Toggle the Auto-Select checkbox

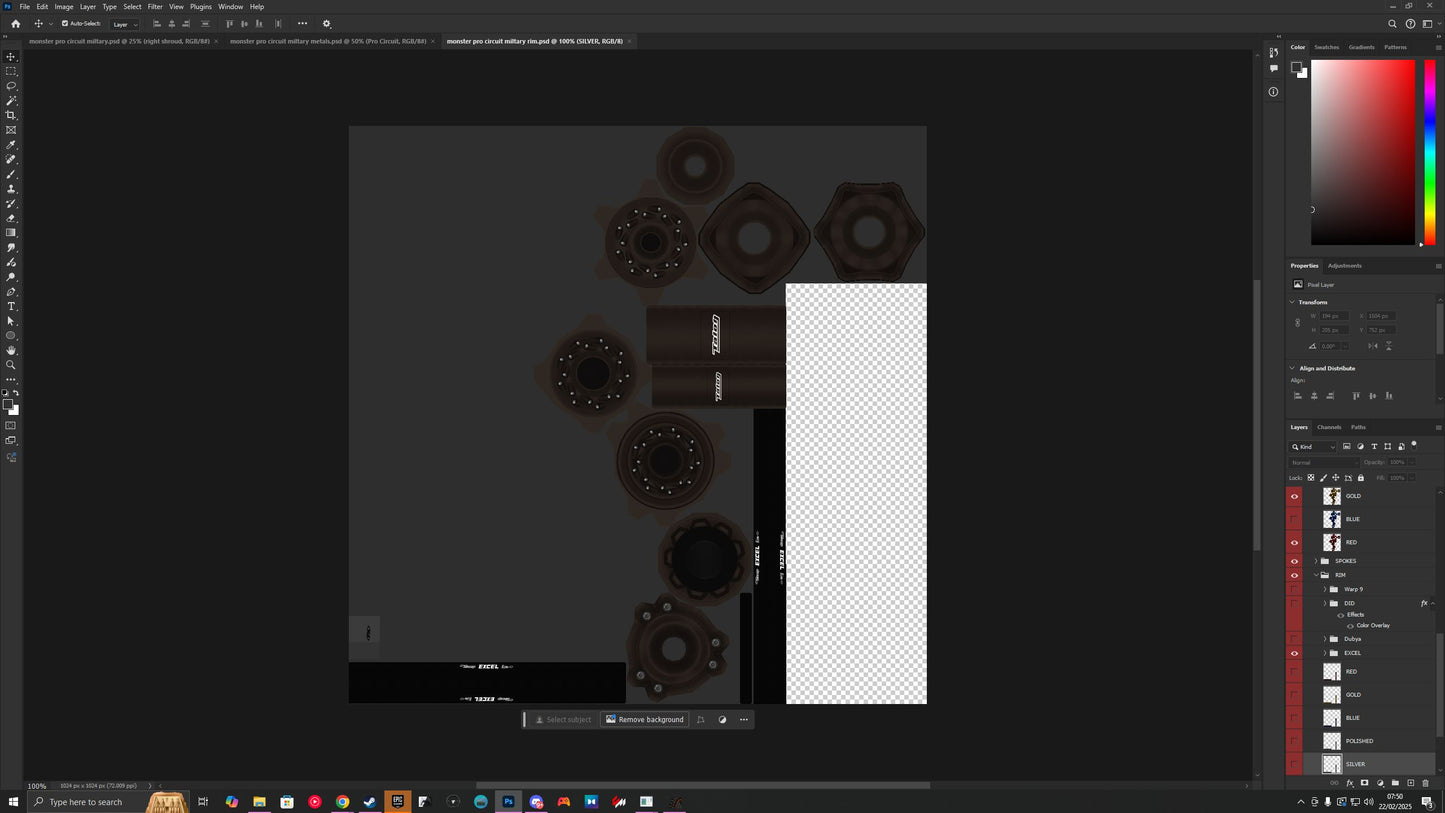(x=65, y=23)
